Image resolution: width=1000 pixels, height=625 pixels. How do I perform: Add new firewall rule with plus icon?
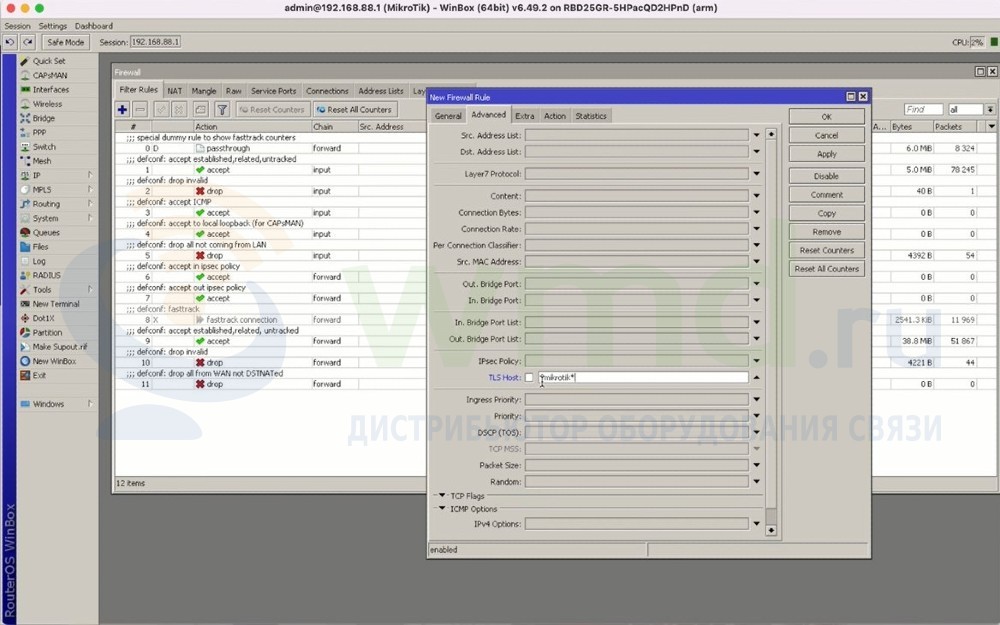[122, 110]
